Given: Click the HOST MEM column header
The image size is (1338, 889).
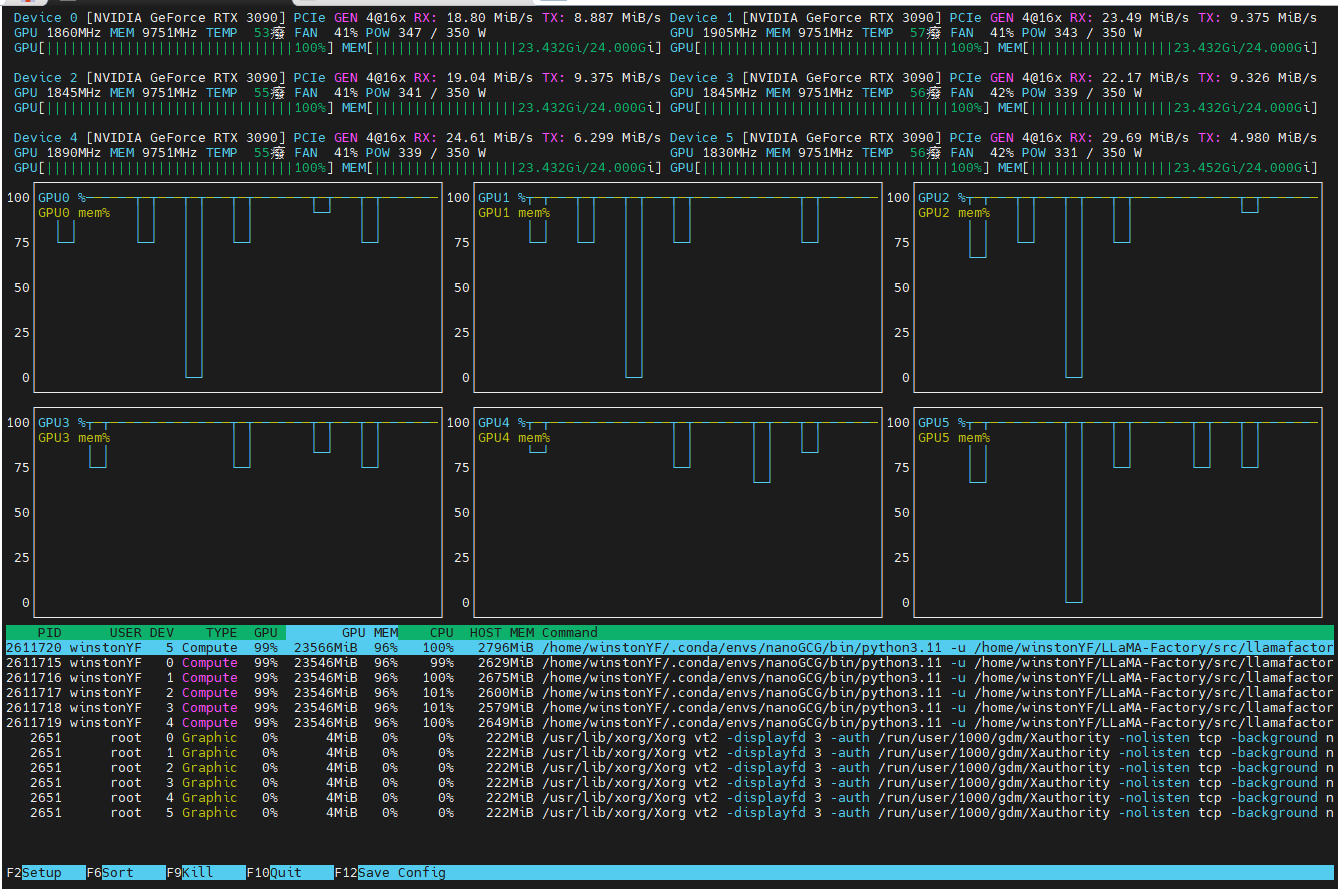Looking at the screenshot, I should click(502, 632).
